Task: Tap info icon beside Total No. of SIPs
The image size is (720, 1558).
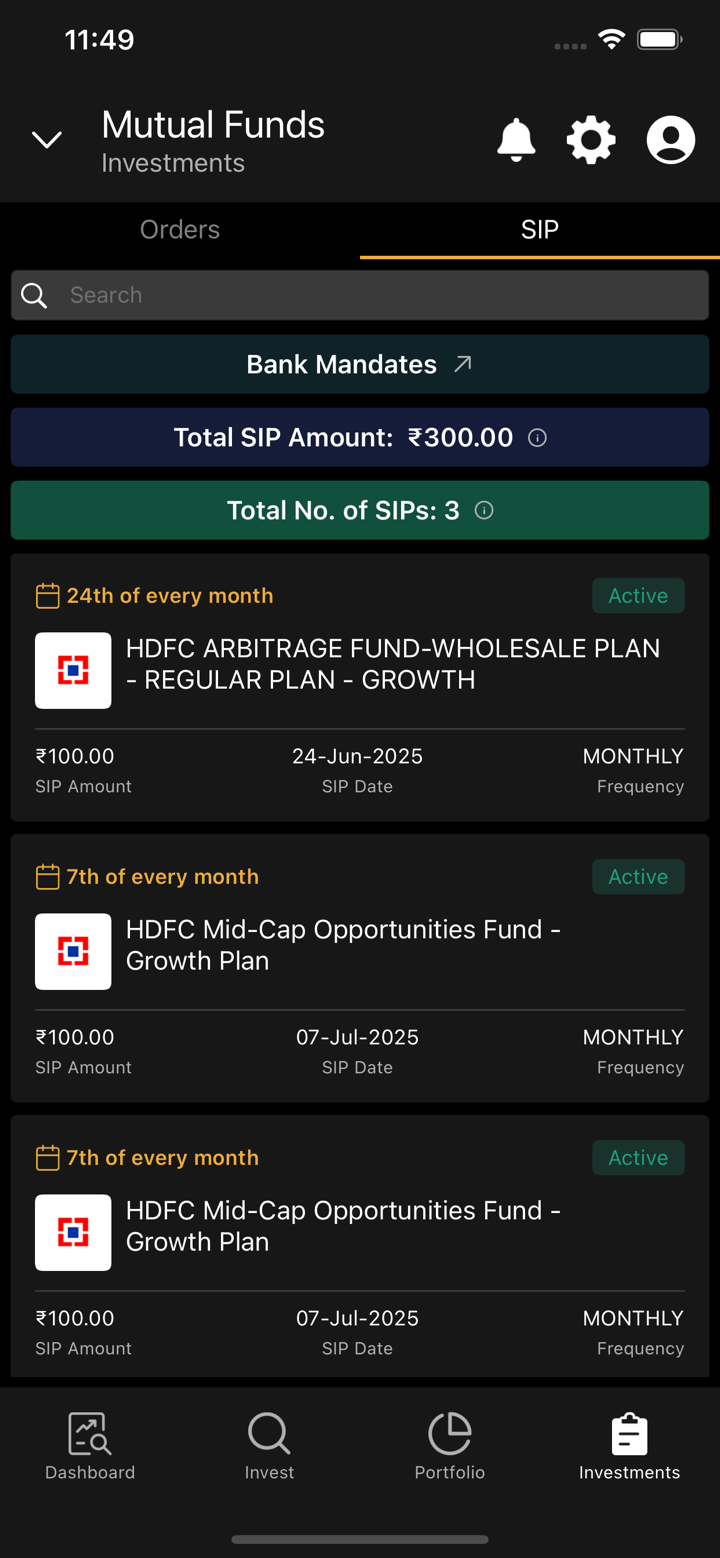Action: coord(484,511)
